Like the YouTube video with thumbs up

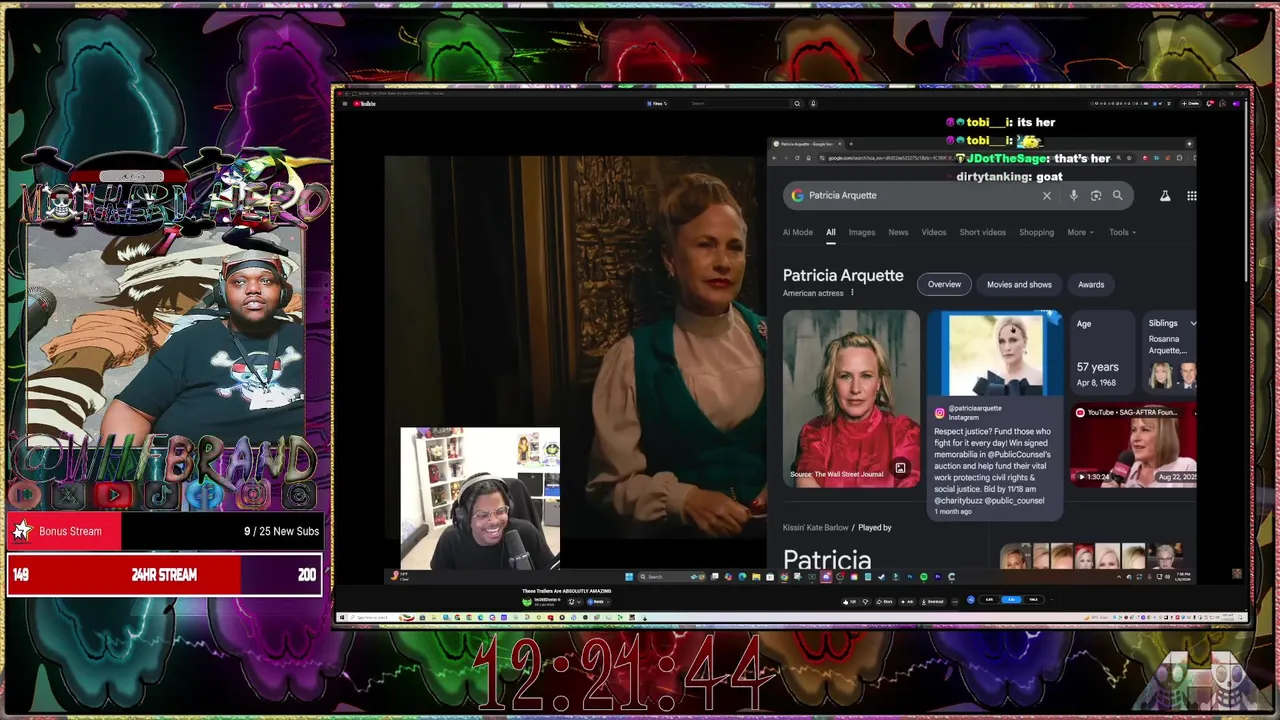pyautogui.click(x=850, y=601)
